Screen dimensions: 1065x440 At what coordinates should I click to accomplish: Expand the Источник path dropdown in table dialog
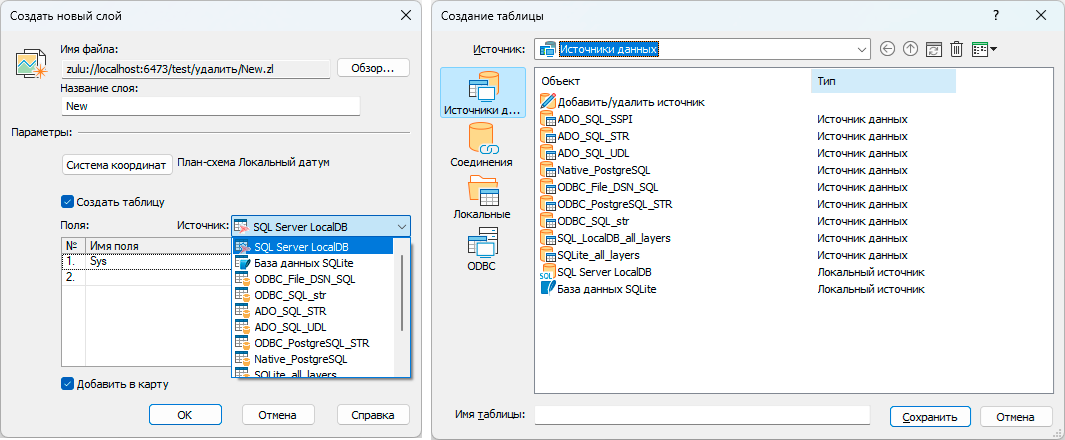click(x=862, y=49)
